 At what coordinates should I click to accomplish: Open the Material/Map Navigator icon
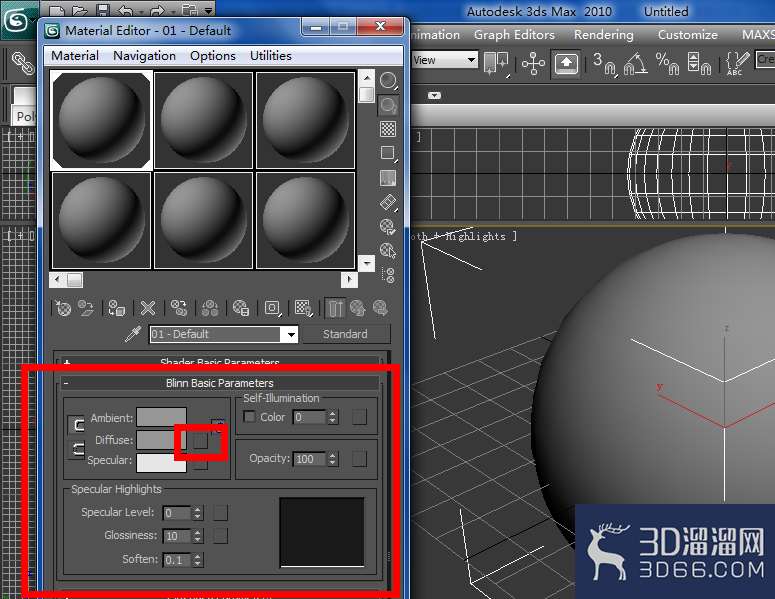[388, 275]
